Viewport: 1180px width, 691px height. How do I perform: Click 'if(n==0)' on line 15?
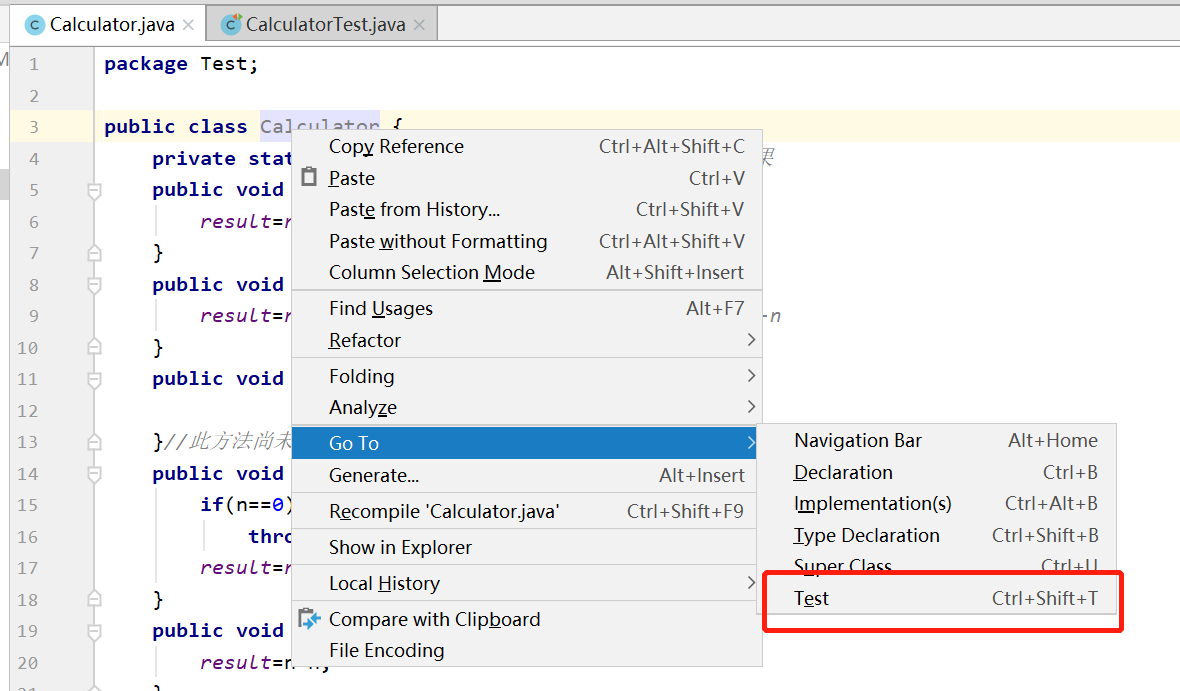(x=245, y=504)
